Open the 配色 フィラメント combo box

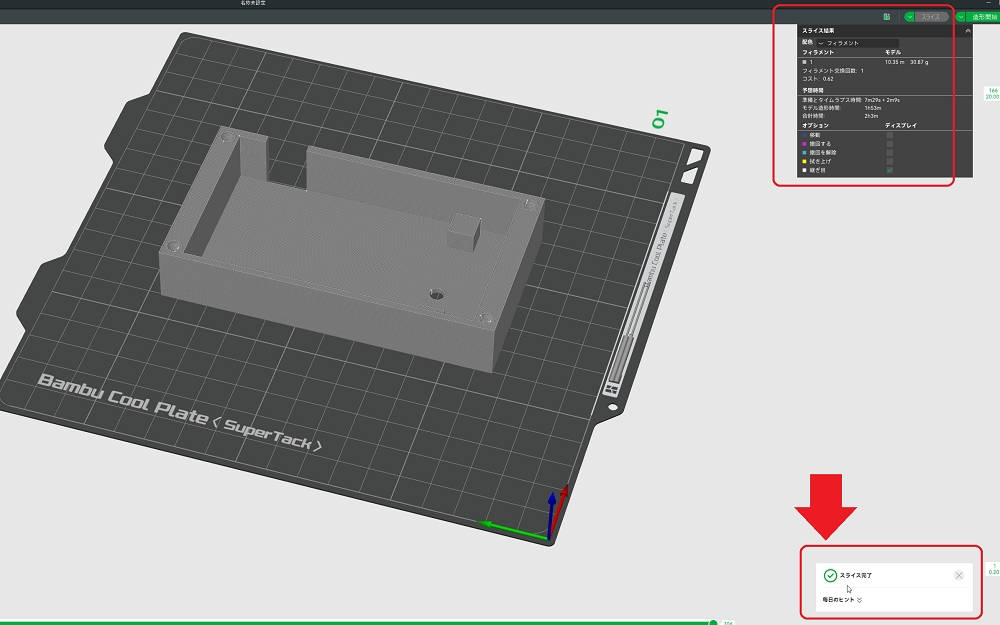point(857,43)
